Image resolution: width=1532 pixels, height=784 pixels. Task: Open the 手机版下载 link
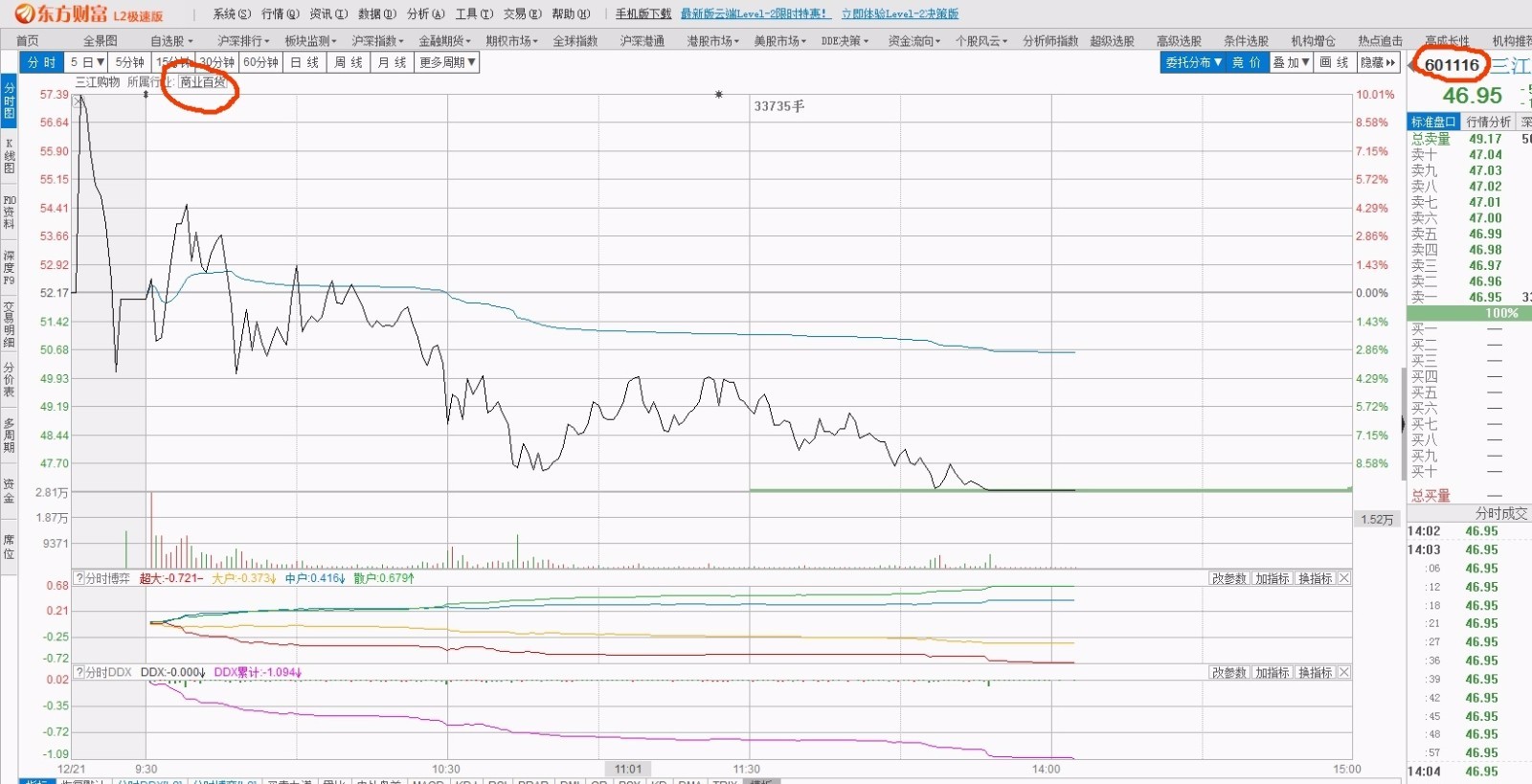(643, 13)
